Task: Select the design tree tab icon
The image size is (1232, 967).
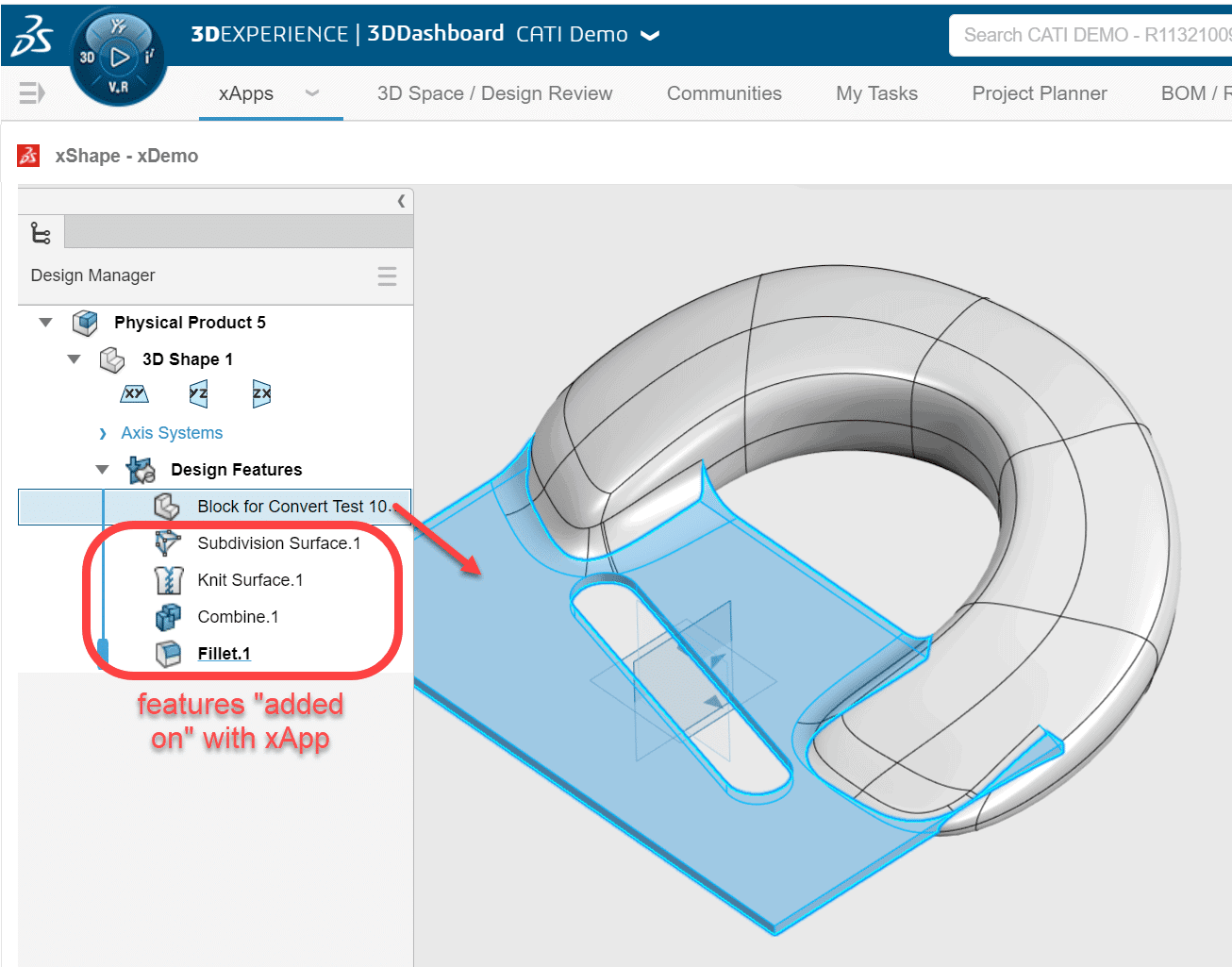Action: (41, 232)
